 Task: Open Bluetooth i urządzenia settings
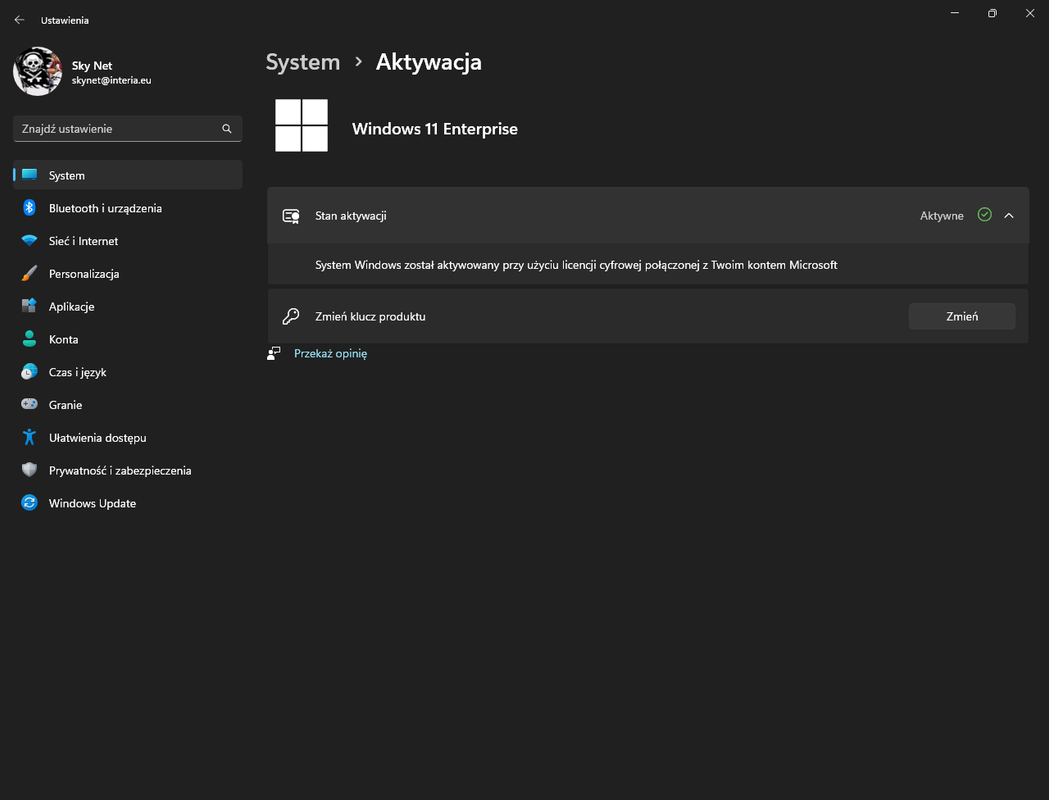(127, 208)
